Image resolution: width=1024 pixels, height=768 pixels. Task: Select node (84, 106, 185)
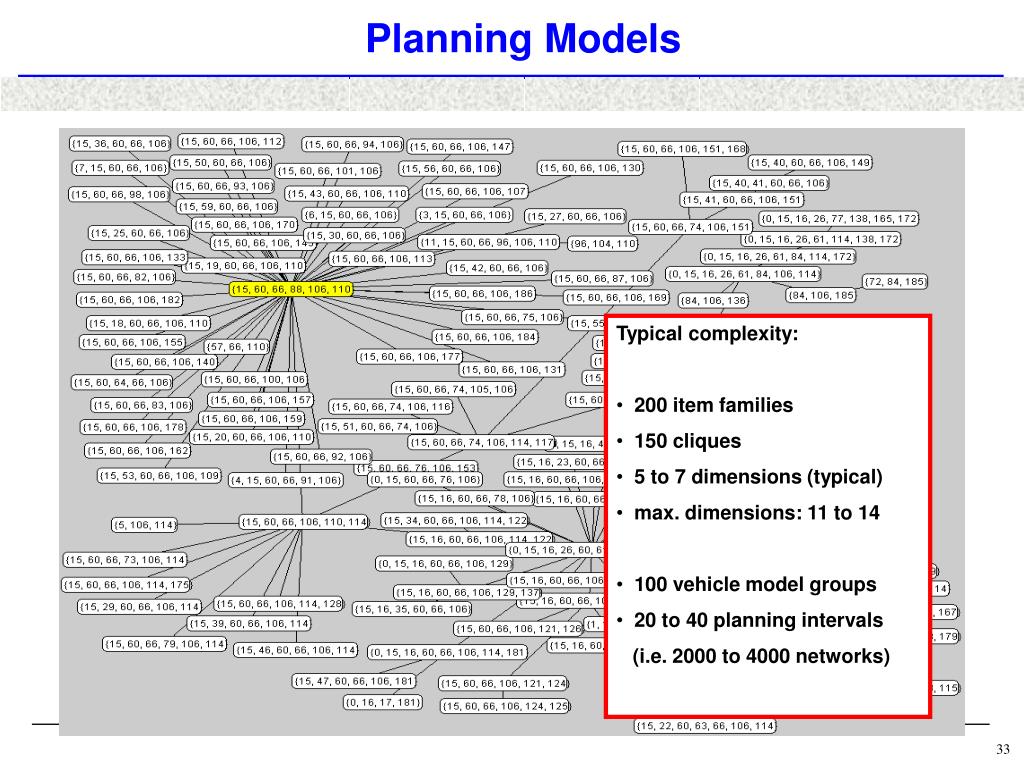[x=821, y=295]
